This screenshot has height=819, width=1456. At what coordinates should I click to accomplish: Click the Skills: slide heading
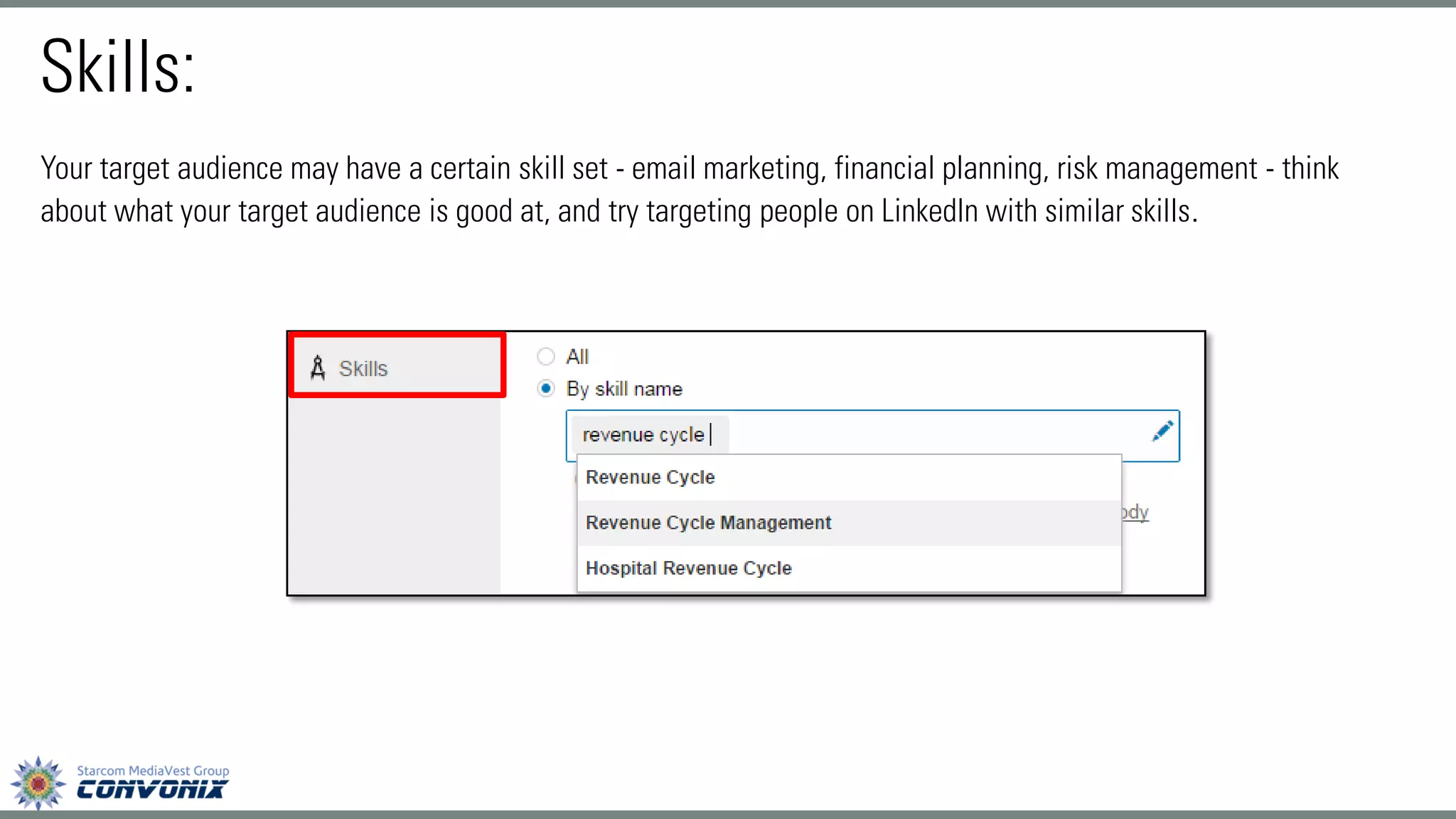tap(118, 67)
